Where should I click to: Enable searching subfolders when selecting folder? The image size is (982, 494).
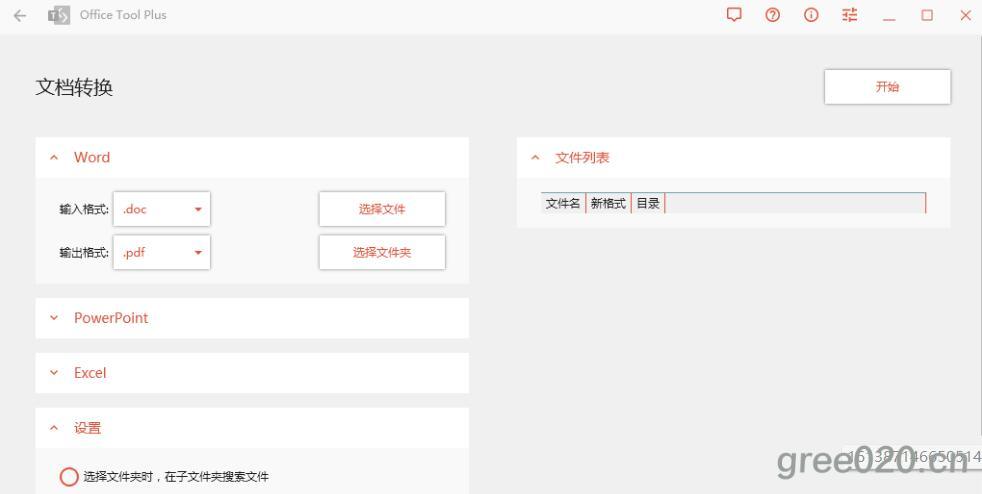(x=69, y=477)
